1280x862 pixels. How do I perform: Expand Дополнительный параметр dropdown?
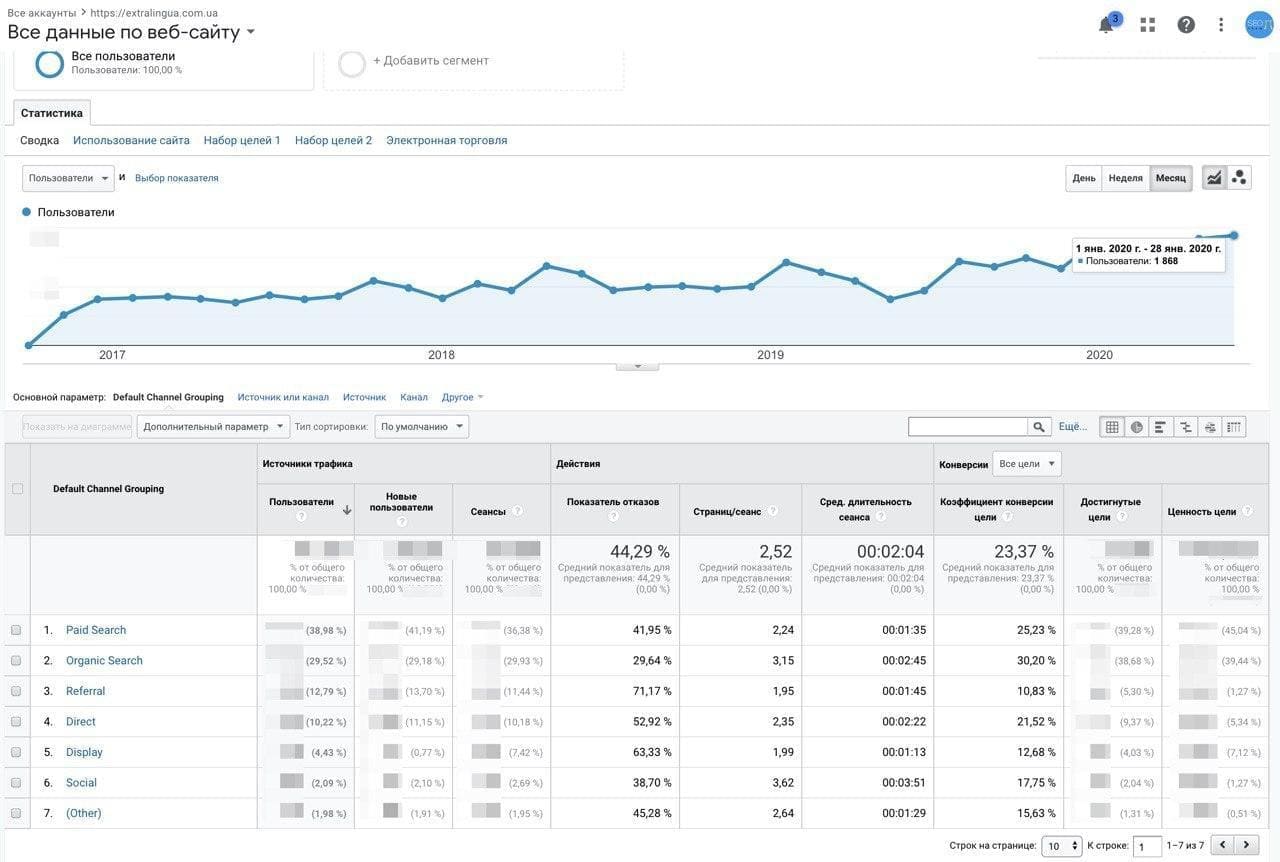pos(213,427)
